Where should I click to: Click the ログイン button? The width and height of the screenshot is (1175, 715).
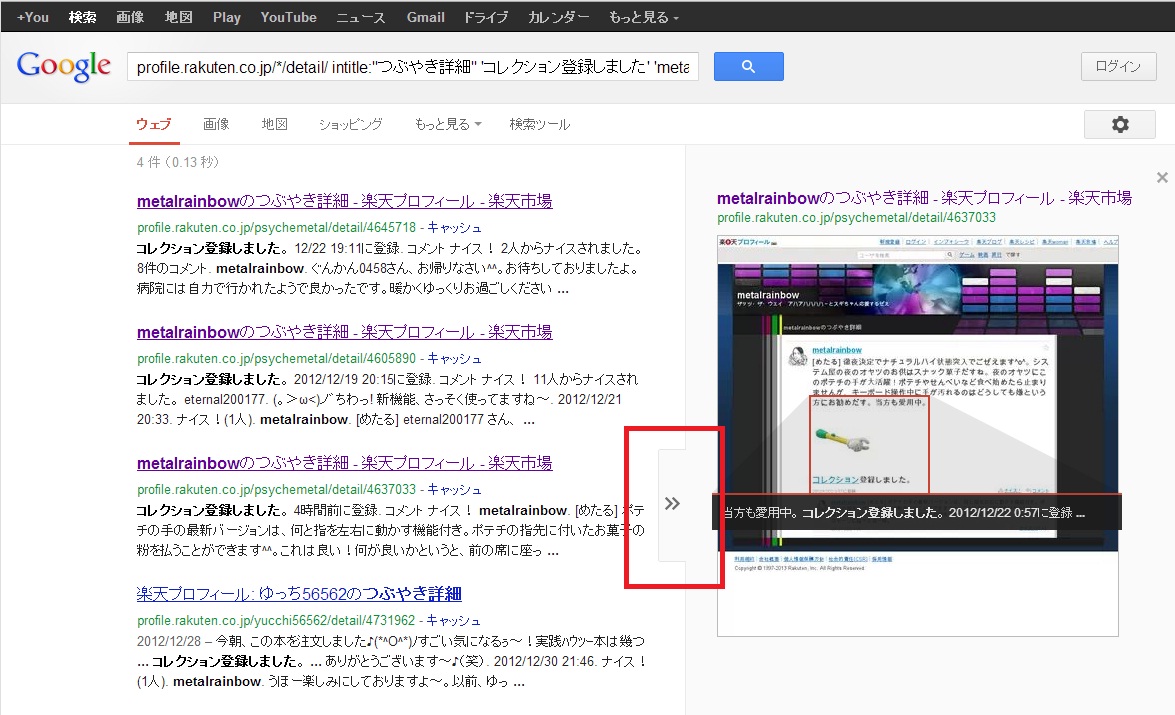[1118, 67]
